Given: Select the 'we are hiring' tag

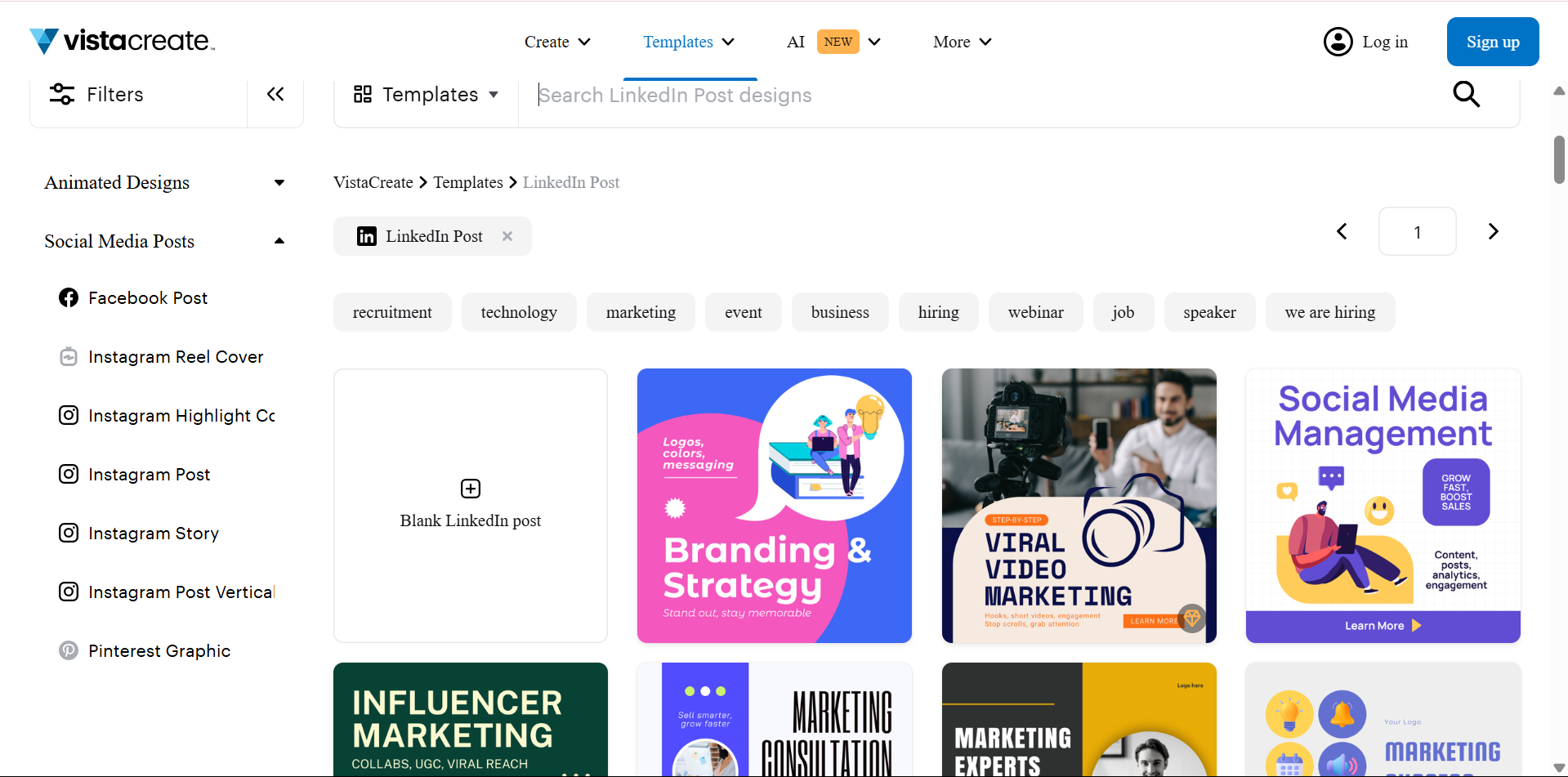Looking at the screenshot, I should tap(1329, 311).
